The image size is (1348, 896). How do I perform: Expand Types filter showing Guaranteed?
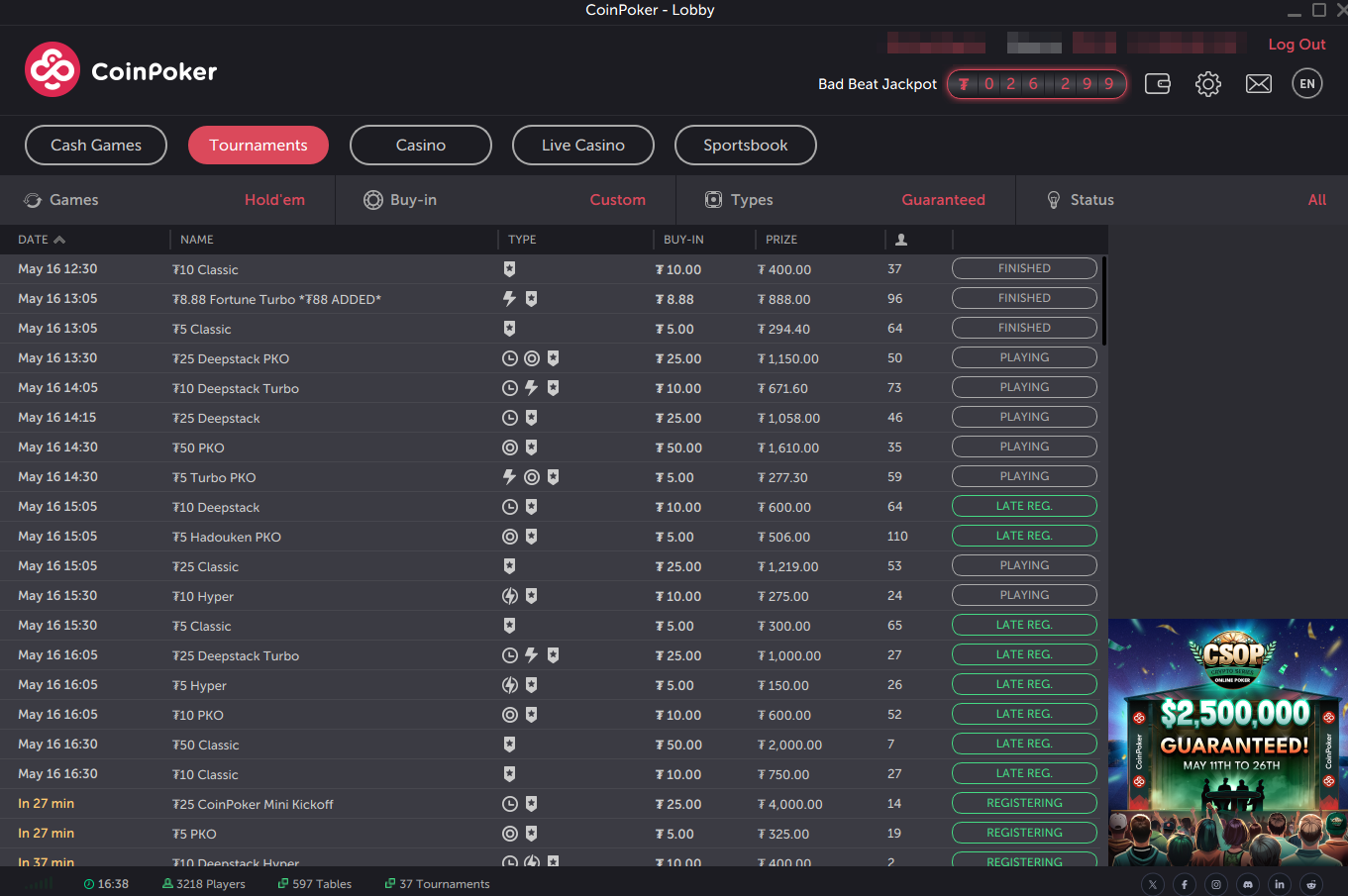click(x=846, y=200)
